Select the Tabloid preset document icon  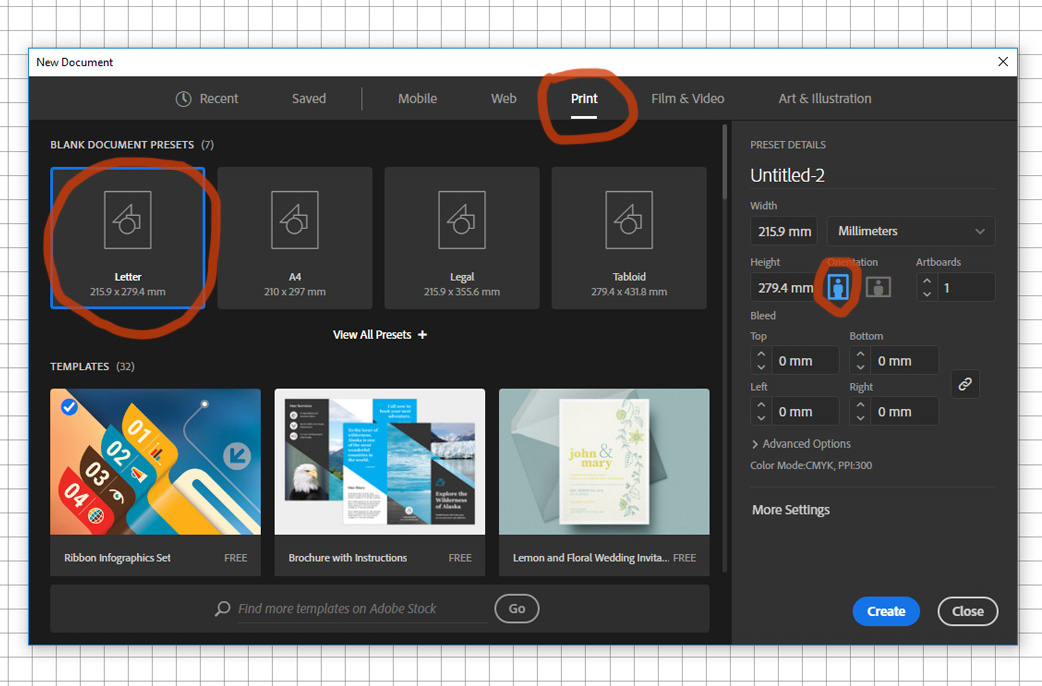click(629, 220)
